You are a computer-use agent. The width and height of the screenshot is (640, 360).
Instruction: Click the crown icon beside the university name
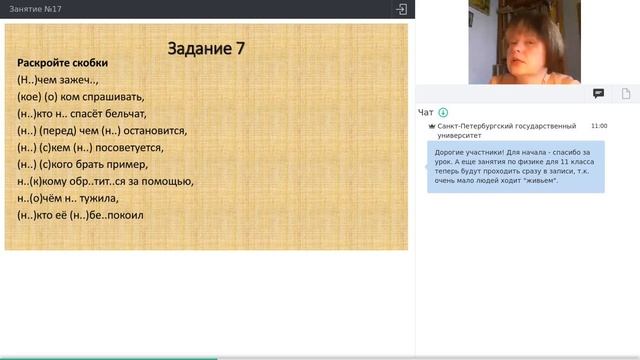point(431,126)
